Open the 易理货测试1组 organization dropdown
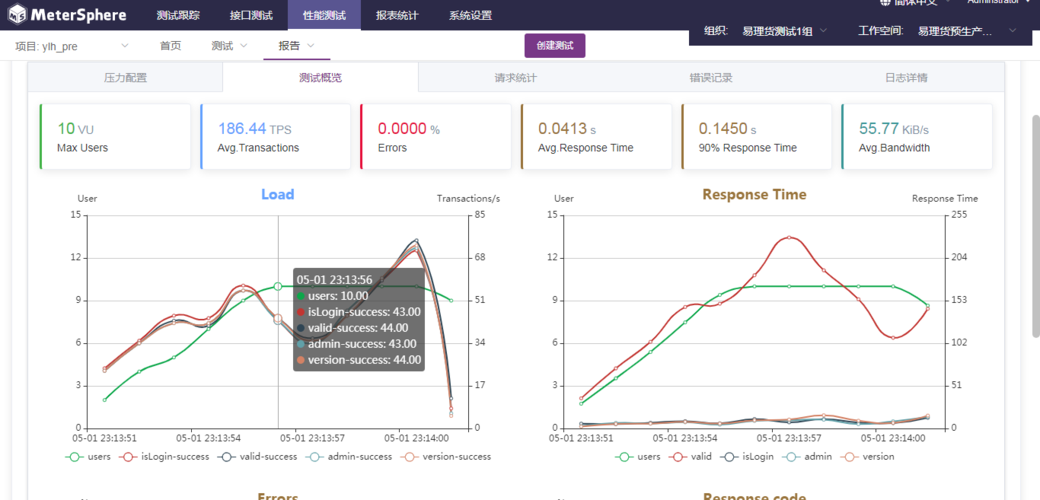 coord(785,31)
